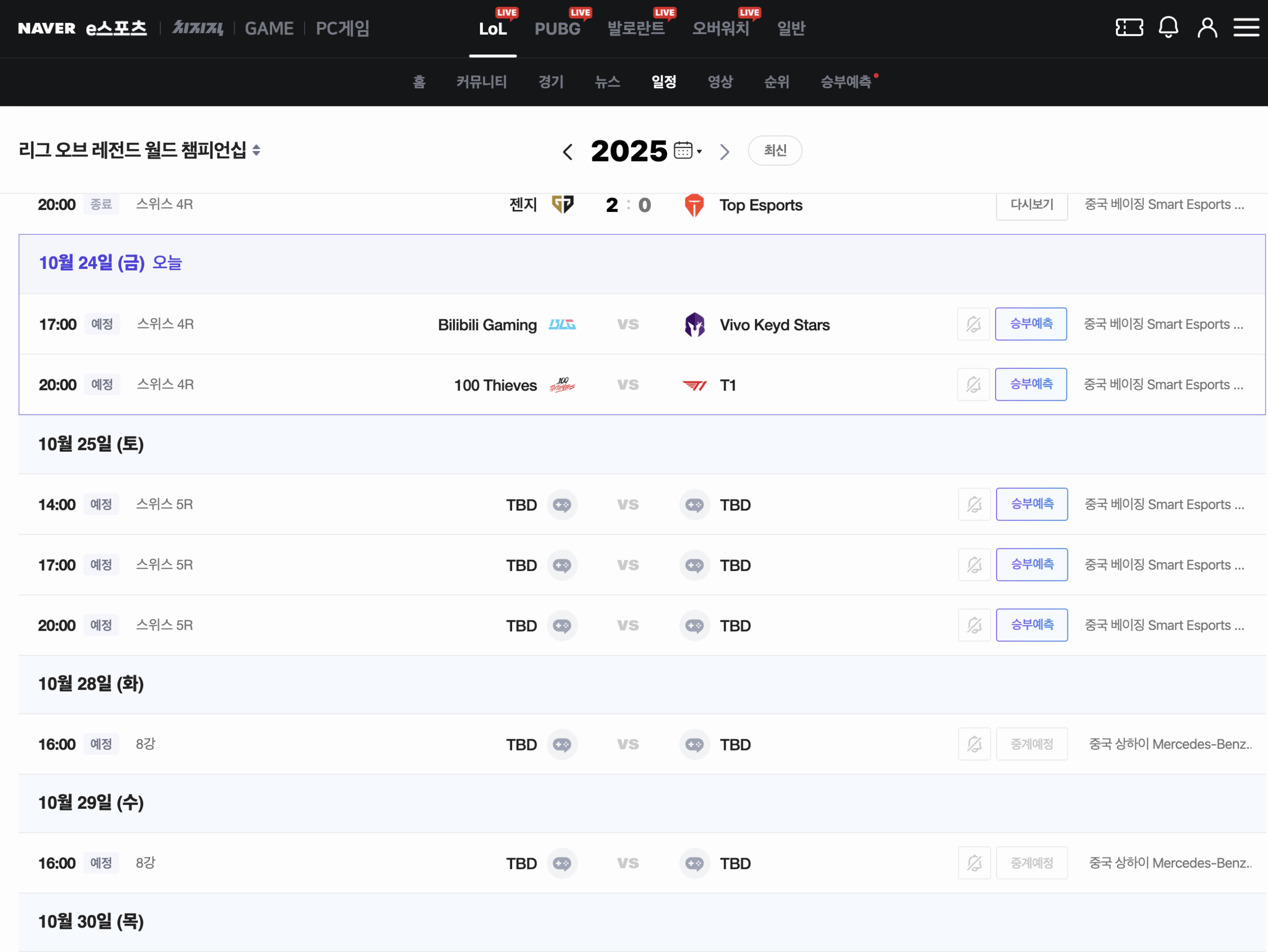Click 승부예측 for the 100 Thieves vs T1 match
This screenshot has width=1268, height=952.
[1031, 384]
